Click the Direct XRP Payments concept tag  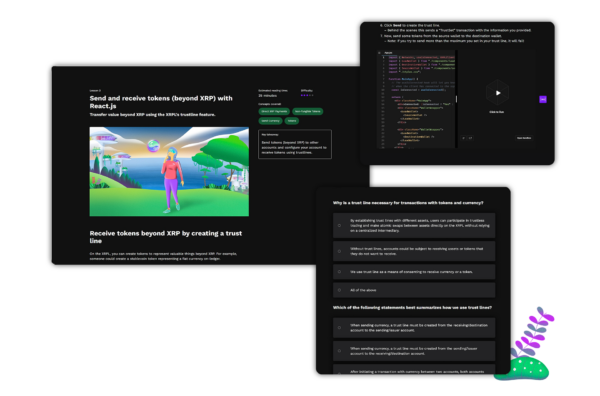pyautogui.click(x=274, y=111)
